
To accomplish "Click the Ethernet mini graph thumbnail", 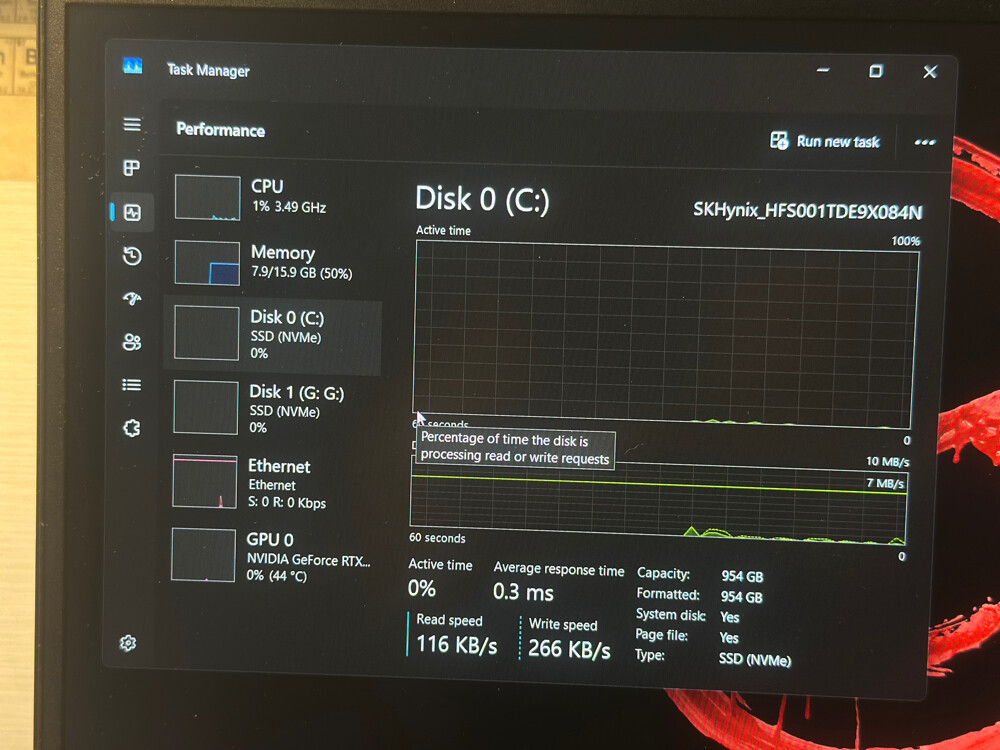I will [x=205, y=482].
